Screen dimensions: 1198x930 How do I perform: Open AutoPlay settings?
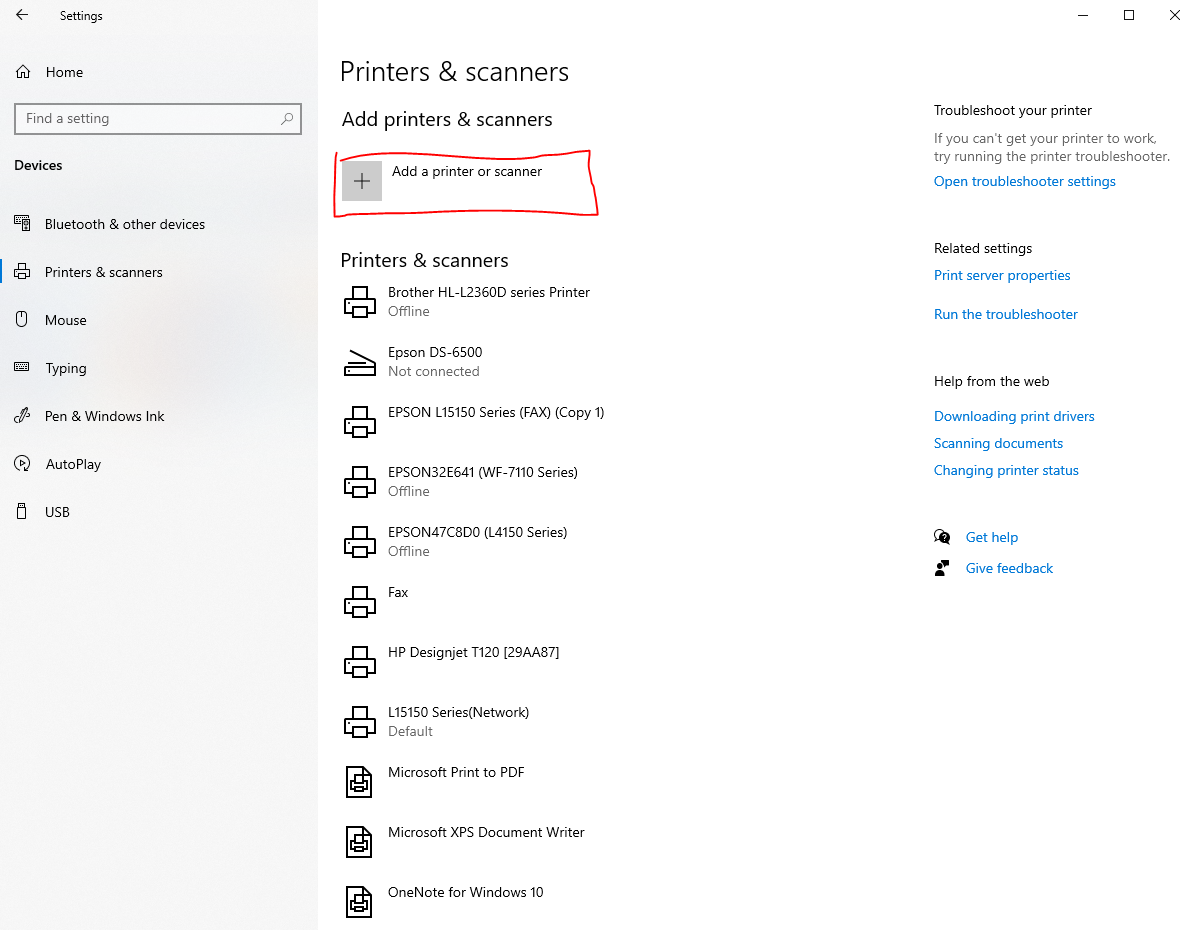(x=73, y=465)
